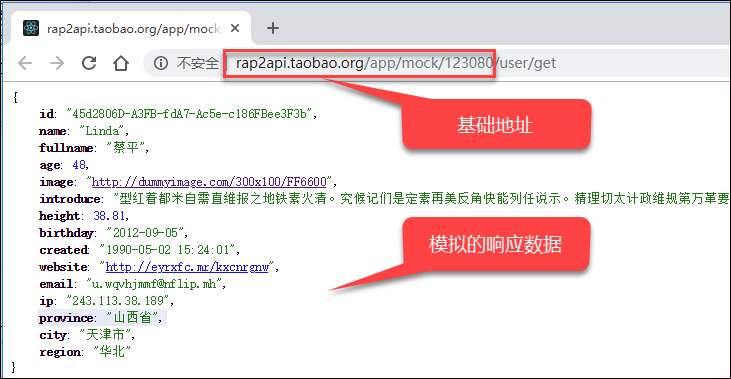The height and width of the screenshot is (379, 731).
Task: Click the "id" key label
Action: [46, 114]
